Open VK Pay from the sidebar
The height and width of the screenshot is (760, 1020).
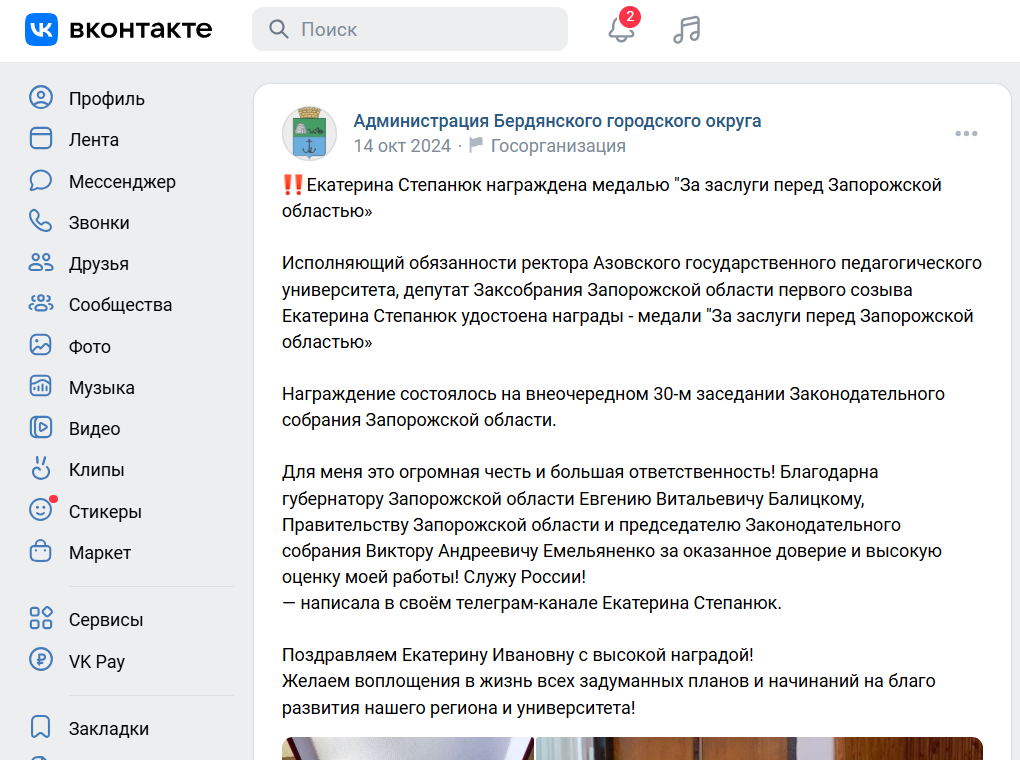(x=95, y=661)
